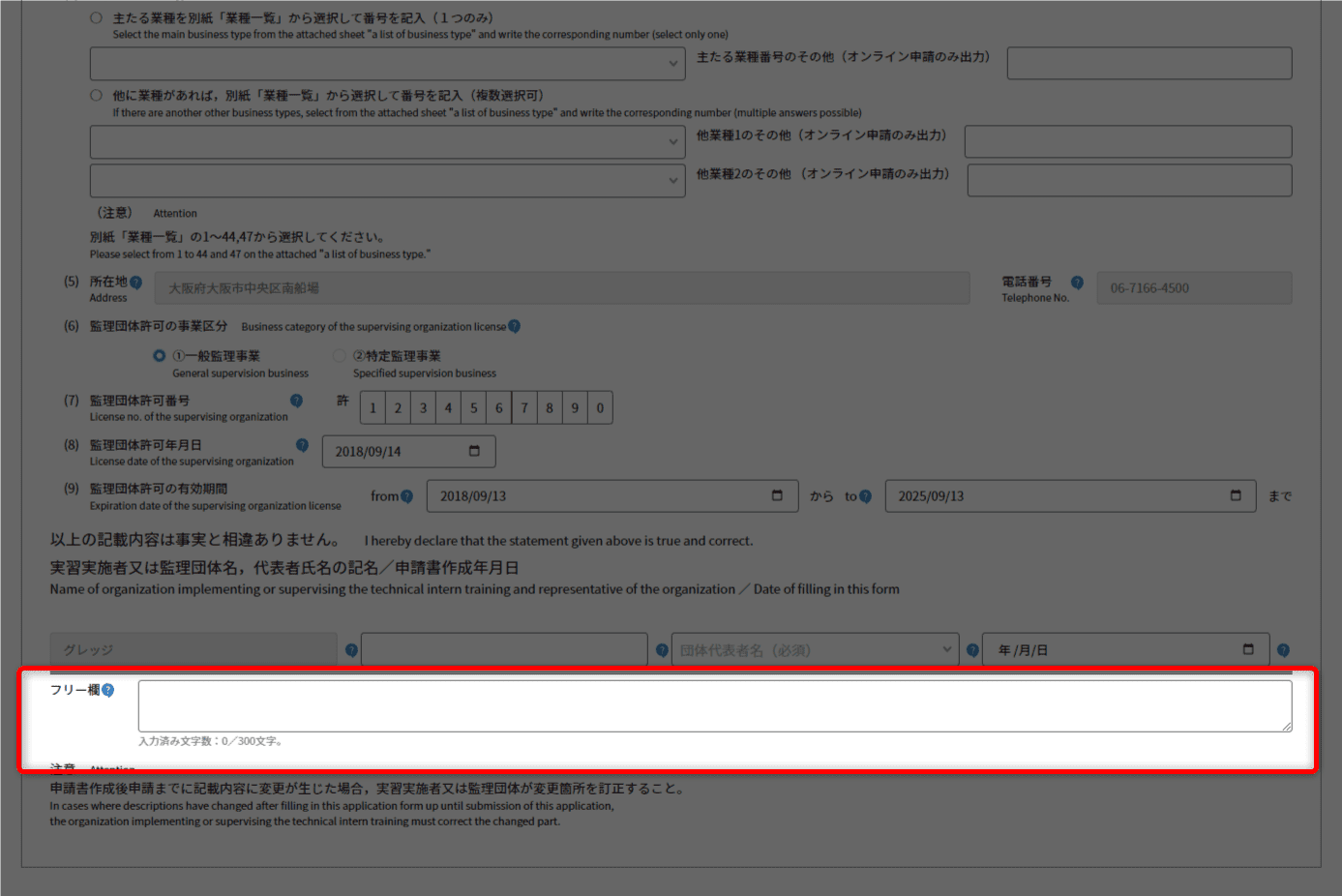
Task: Click help icon for 監理団体許可年月日 License date
Action: click(302, 445)
